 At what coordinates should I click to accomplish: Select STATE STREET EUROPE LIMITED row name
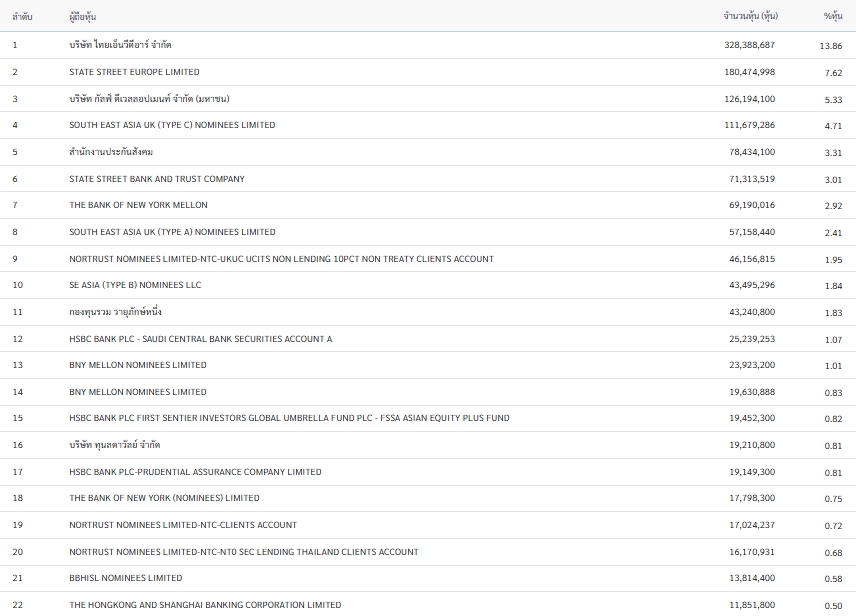134,72
